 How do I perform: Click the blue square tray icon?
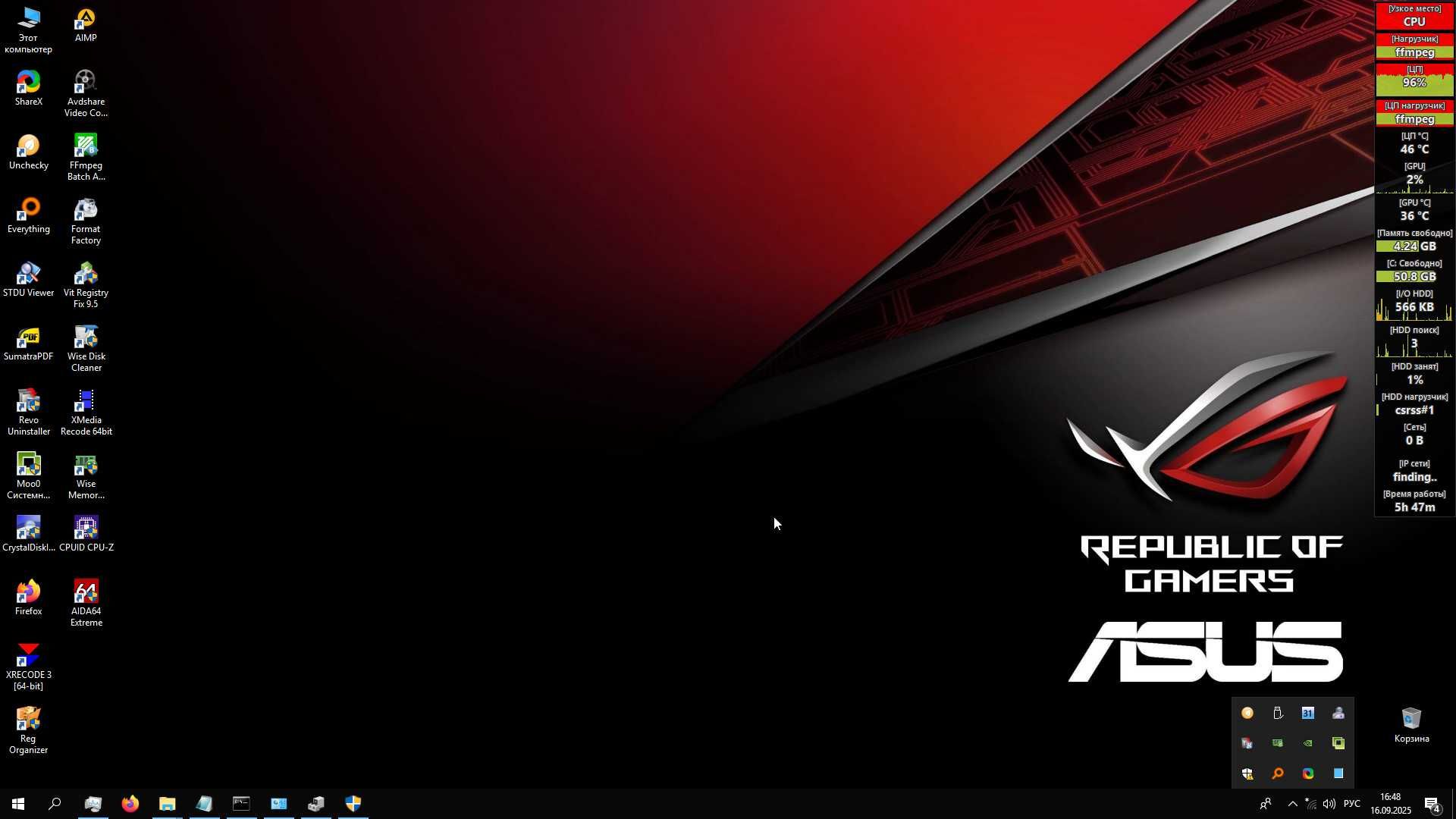click(x=1338, y=773)
